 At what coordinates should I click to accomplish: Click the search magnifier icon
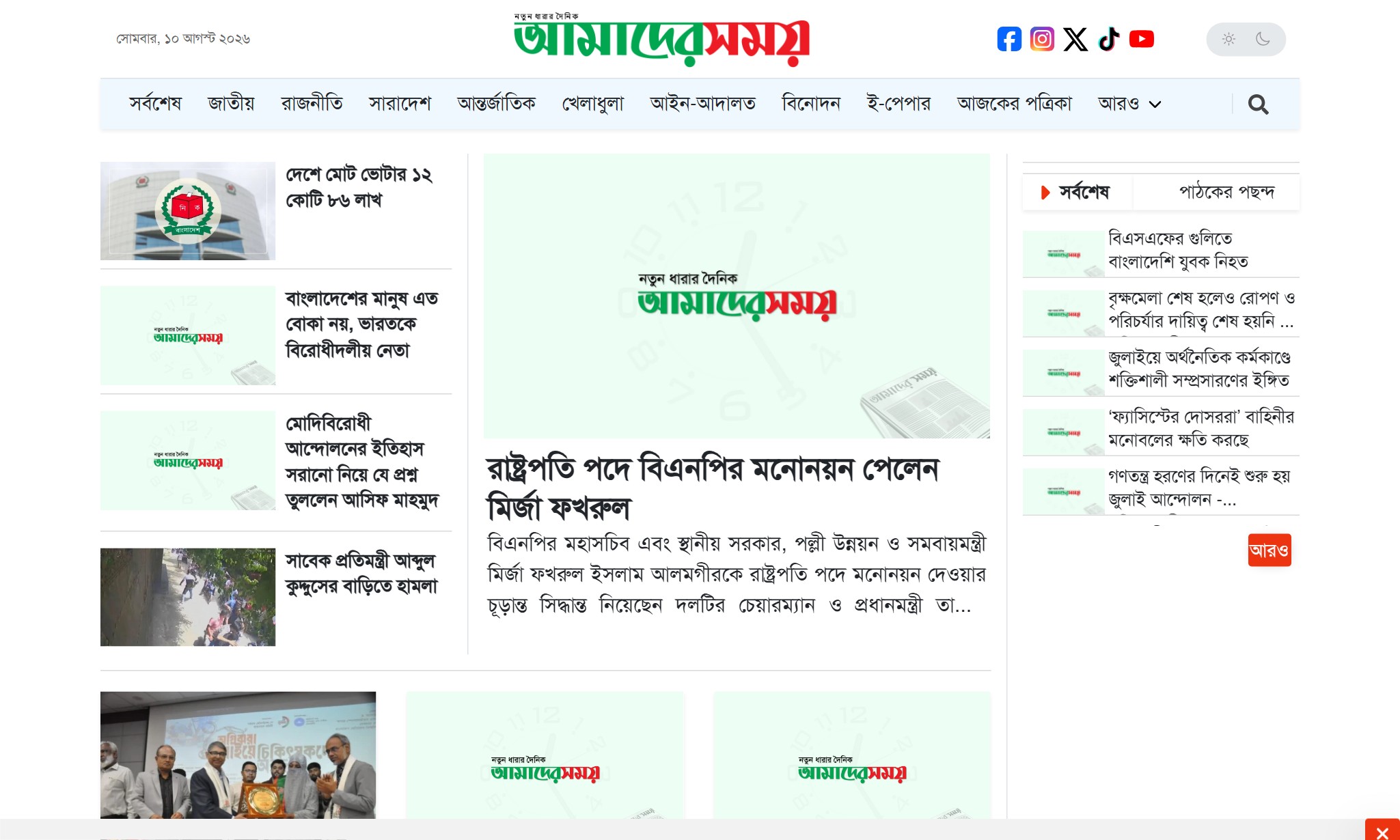tap(1258, 104)
